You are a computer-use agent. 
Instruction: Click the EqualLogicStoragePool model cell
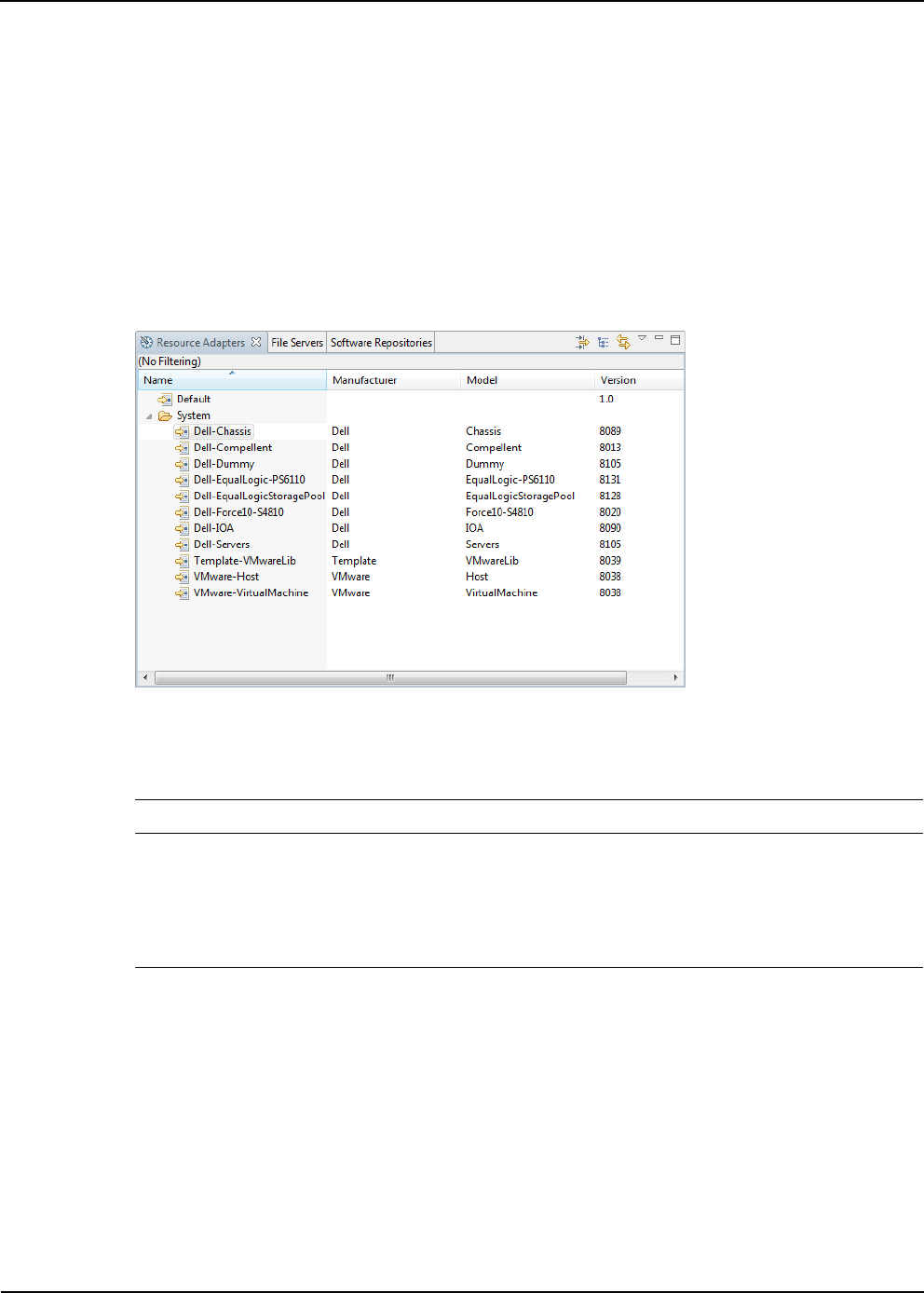(x=520, y=496)
